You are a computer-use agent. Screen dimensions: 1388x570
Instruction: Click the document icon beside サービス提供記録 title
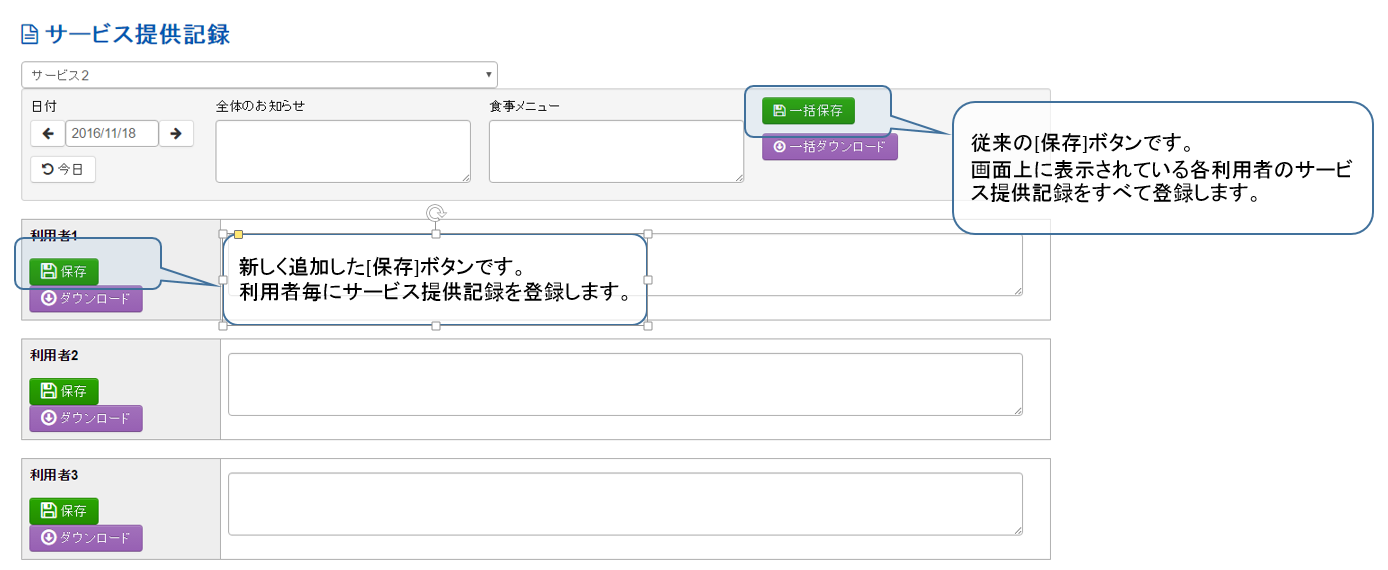pyautogui.click(x=30, y=35)
